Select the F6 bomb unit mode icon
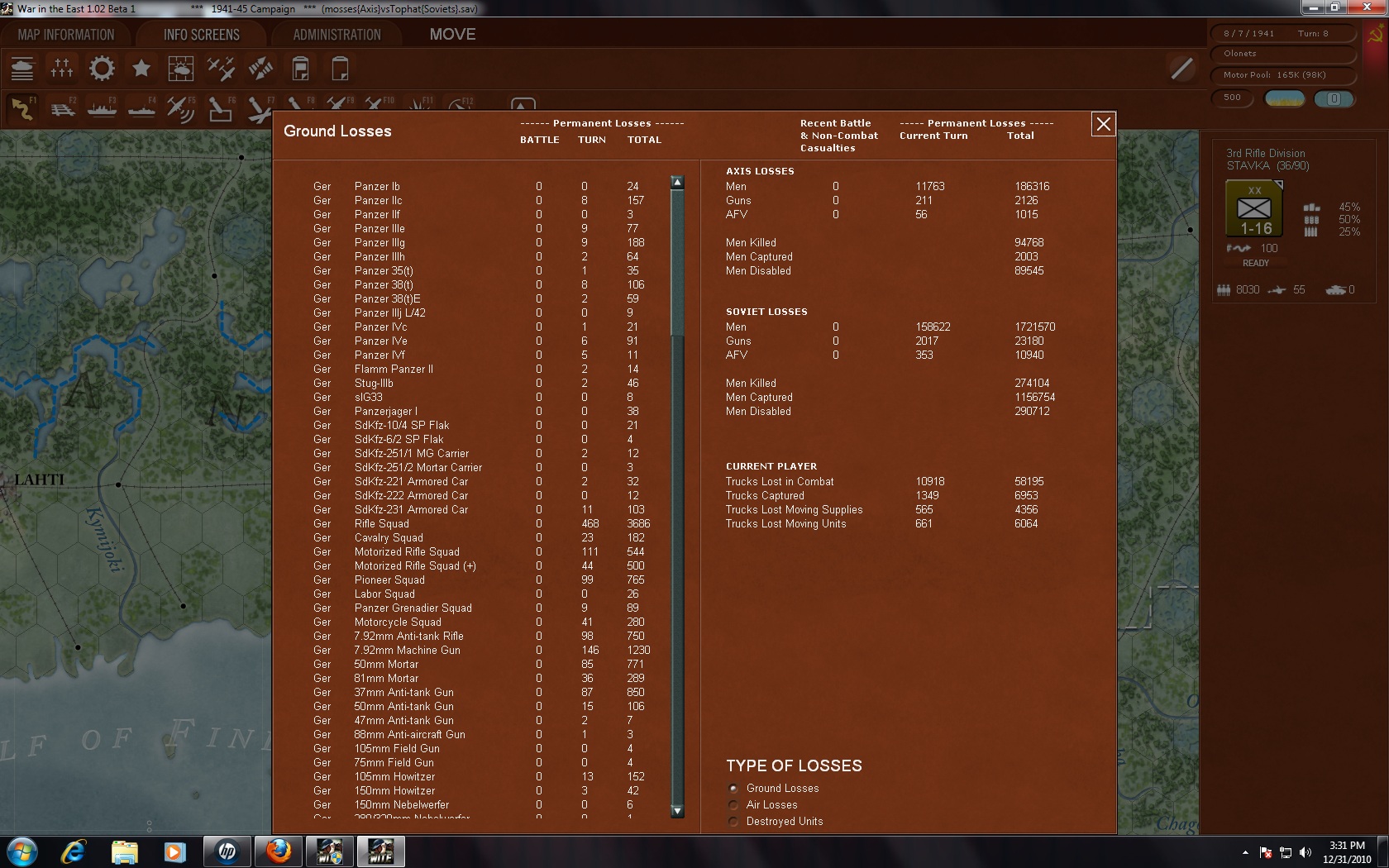The width and height of the screenshot is (1389, 868). [x=221, y=108]
